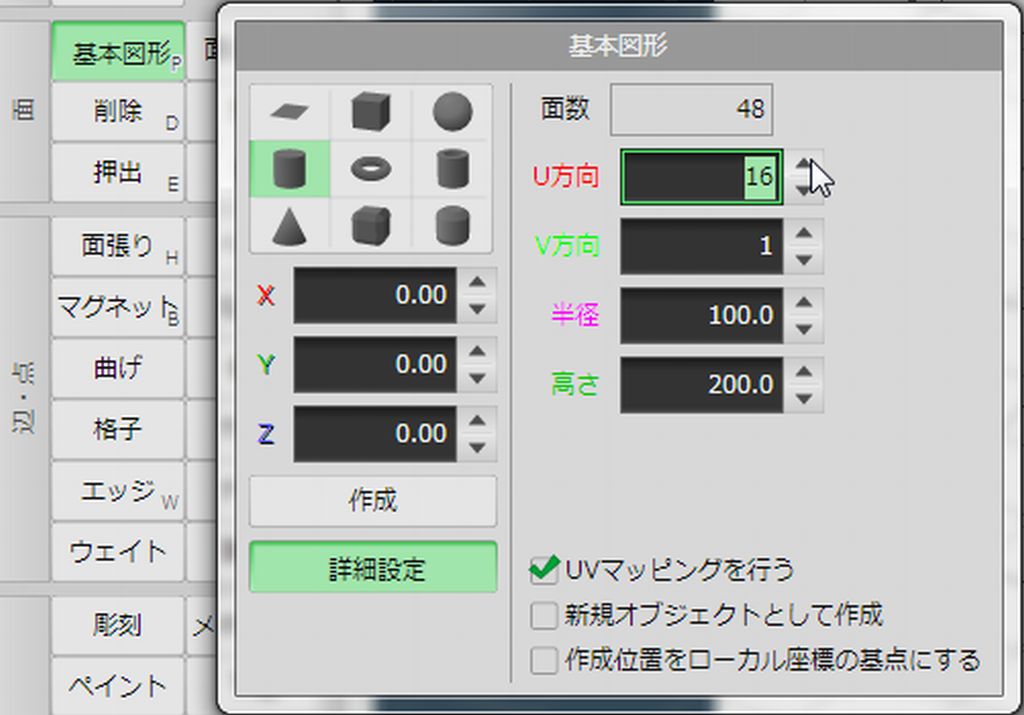1024x715 pixels.
Task: Select the 格子 lattice tool
Action: pyautogui.click(x=118, y=429)
